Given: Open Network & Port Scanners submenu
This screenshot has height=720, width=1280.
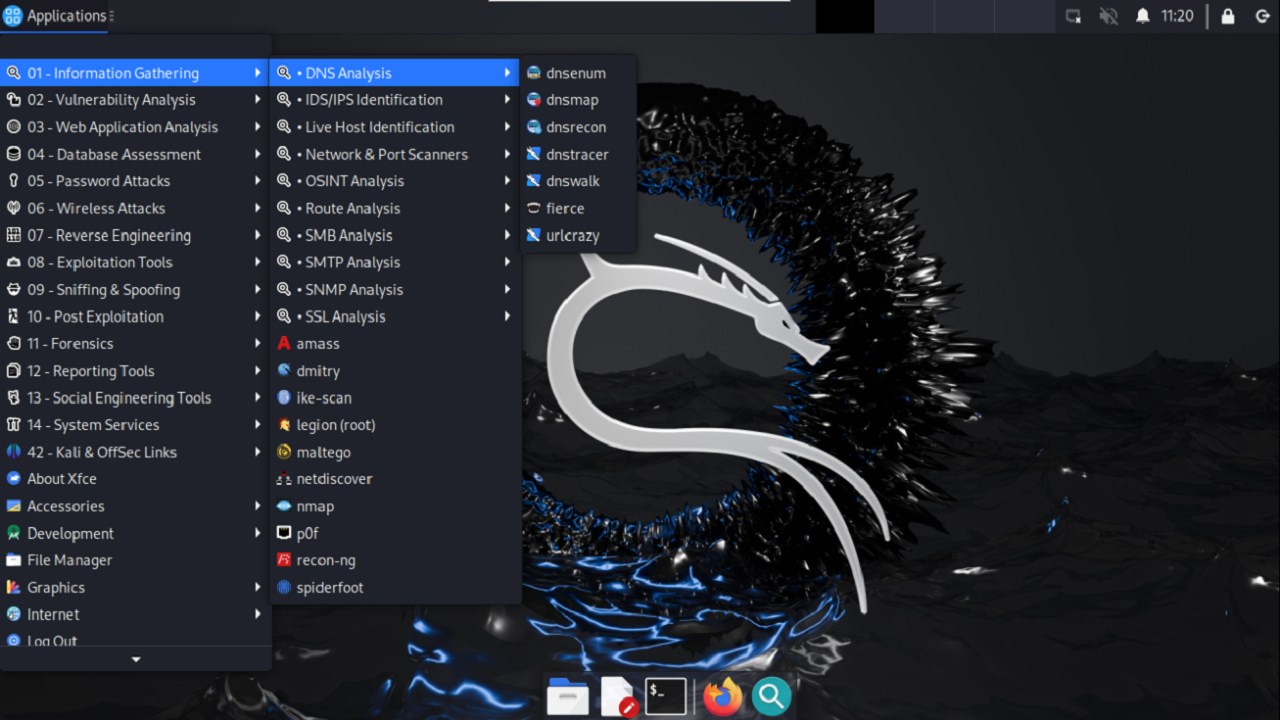Looking at the screenshot, I should (x=396, y=154).
